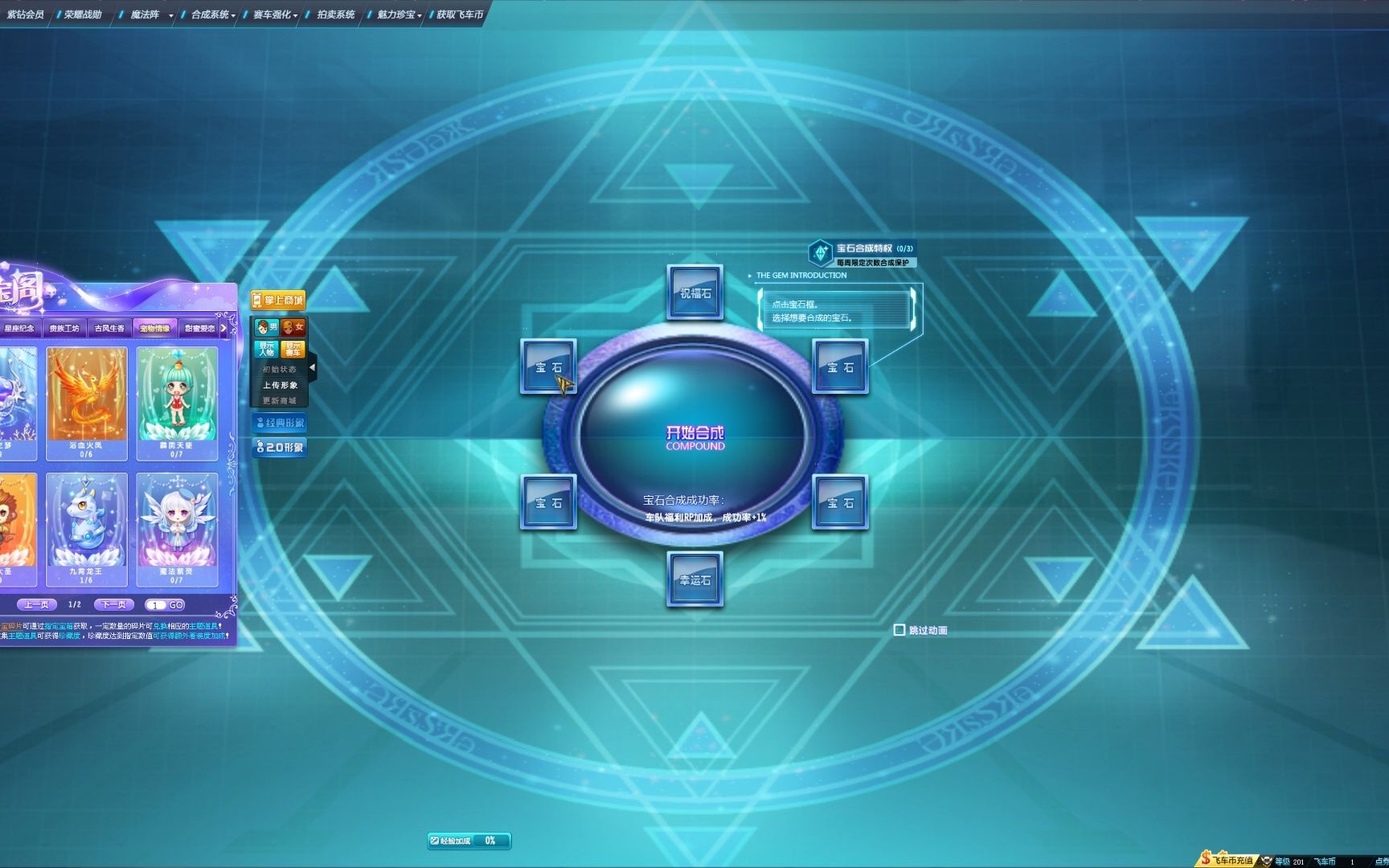Toggle 显示赛车 car display
This screenshot has height=868, width=1389.
tap(293, 349)
